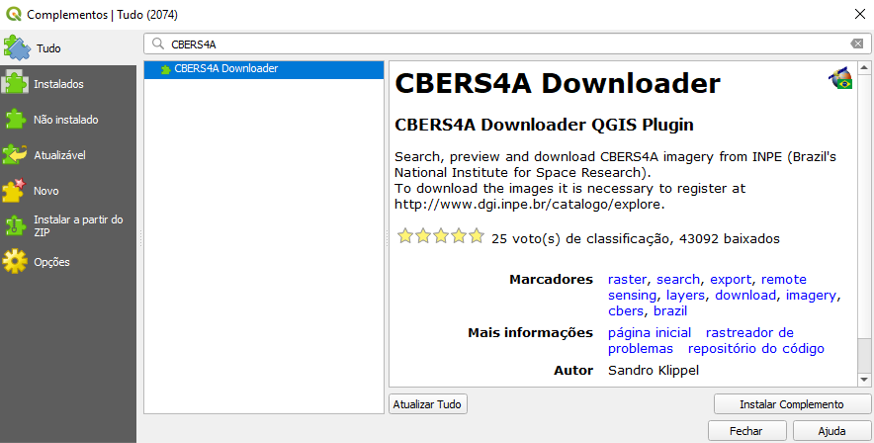
Task: Open the Opções gear icon
Action: [x=15, y=262]
